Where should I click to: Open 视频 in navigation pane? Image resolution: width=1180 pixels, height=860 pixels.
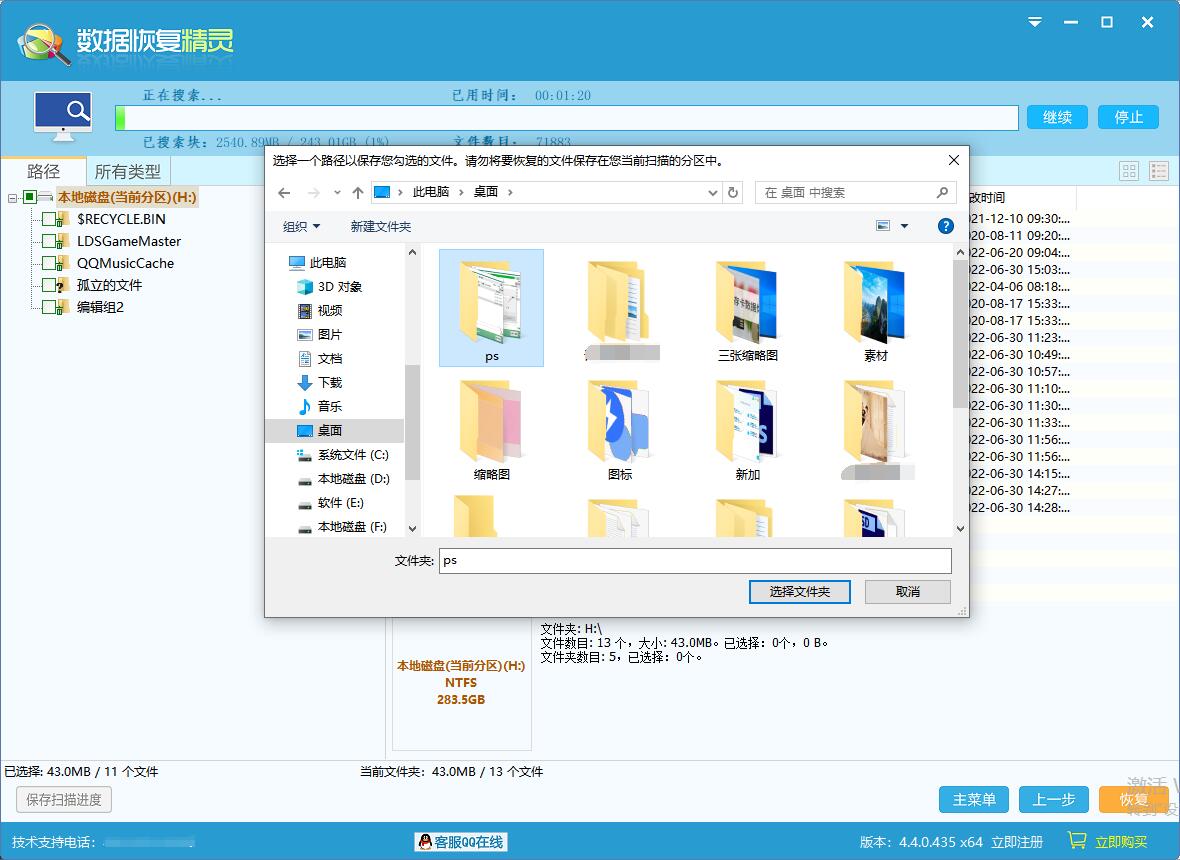[x=321, y=310]
